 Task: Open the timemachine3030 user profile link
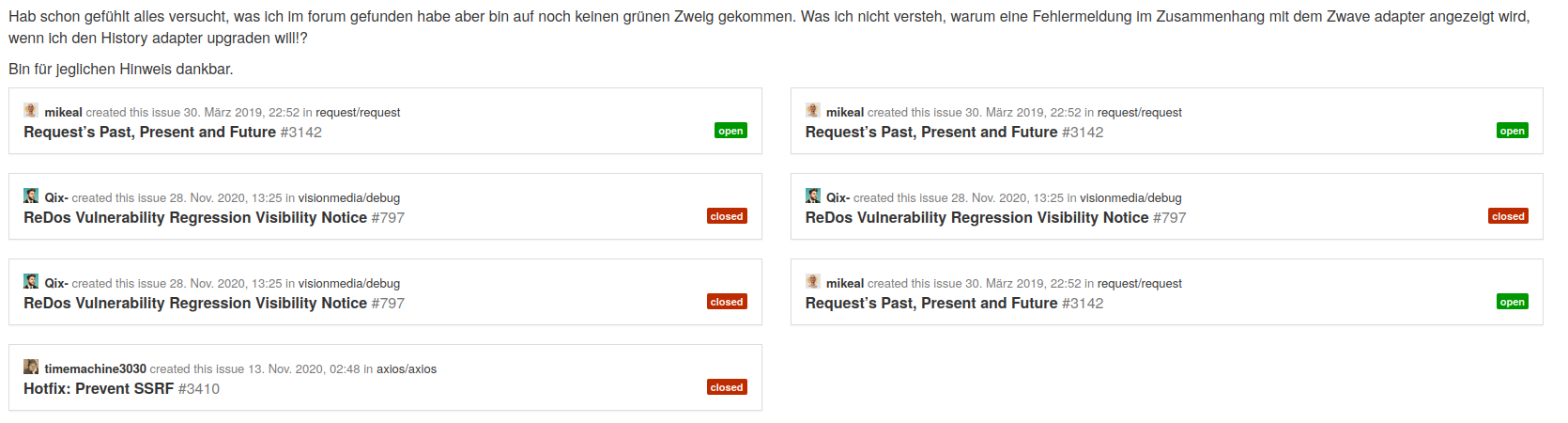tap(95, 369)
